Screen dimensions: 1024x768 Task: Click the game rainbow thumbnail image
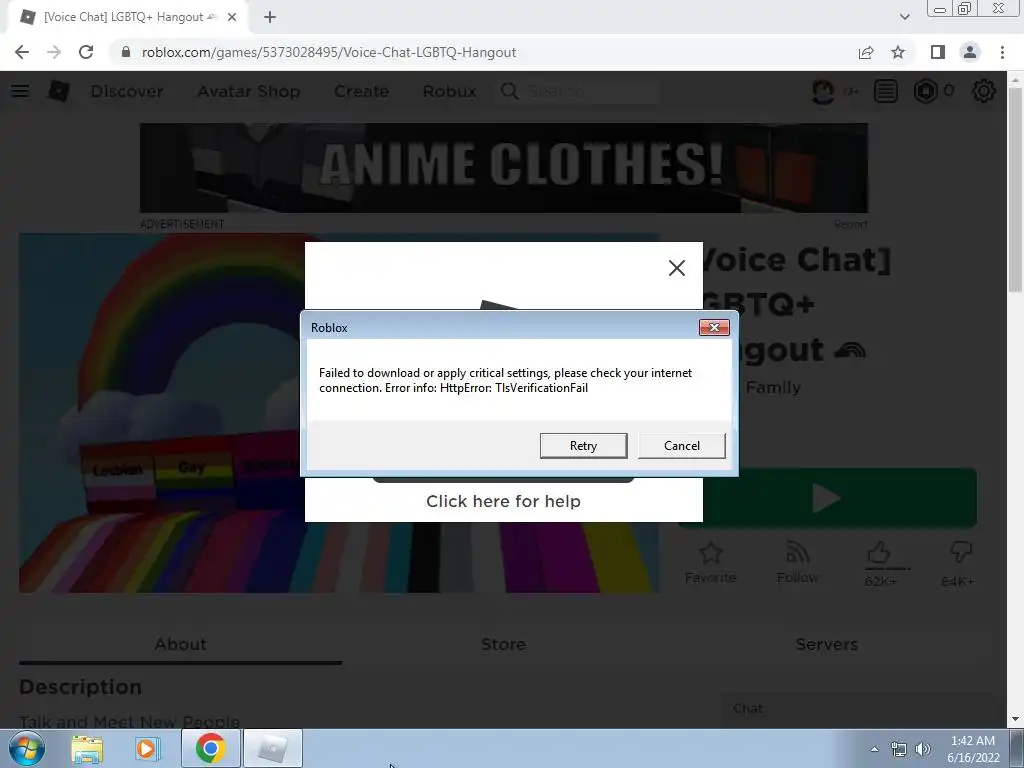click(x=161, y=413)
